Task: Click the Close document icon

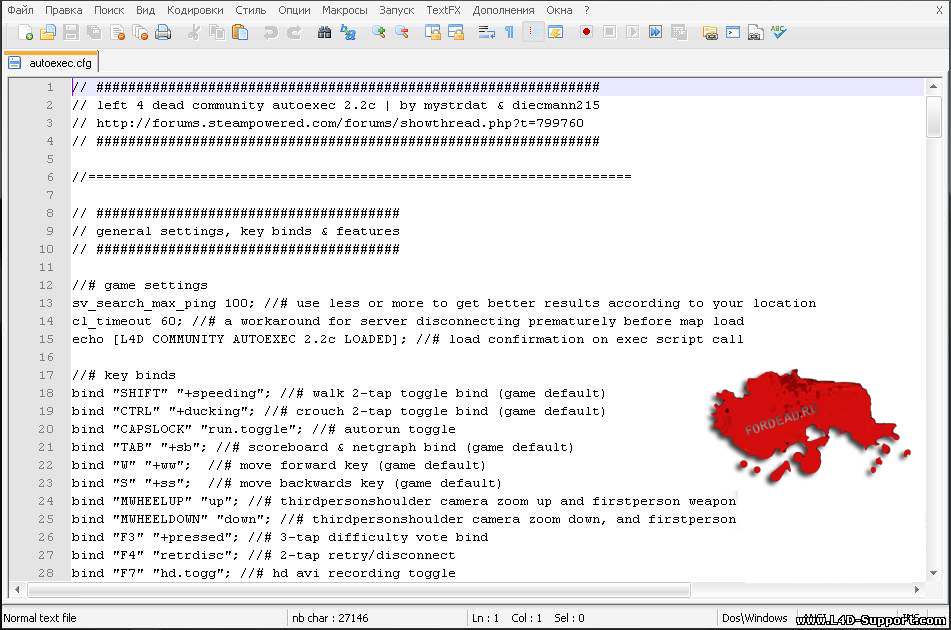Action: click(x=118, y=32)
